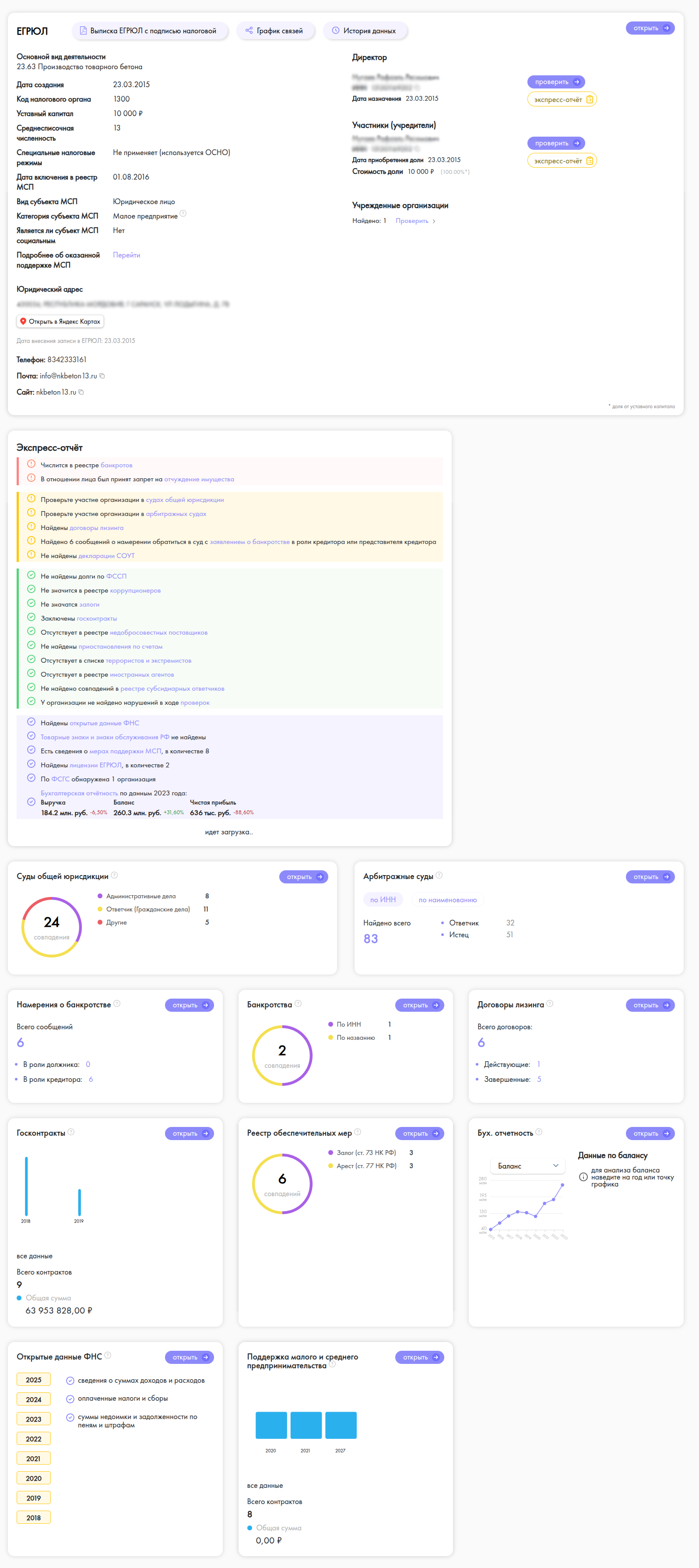Click the yellow Ответчик (Гражданские дела) legend dot
This screenshot has height=1568, width=699.
[100, 909]
